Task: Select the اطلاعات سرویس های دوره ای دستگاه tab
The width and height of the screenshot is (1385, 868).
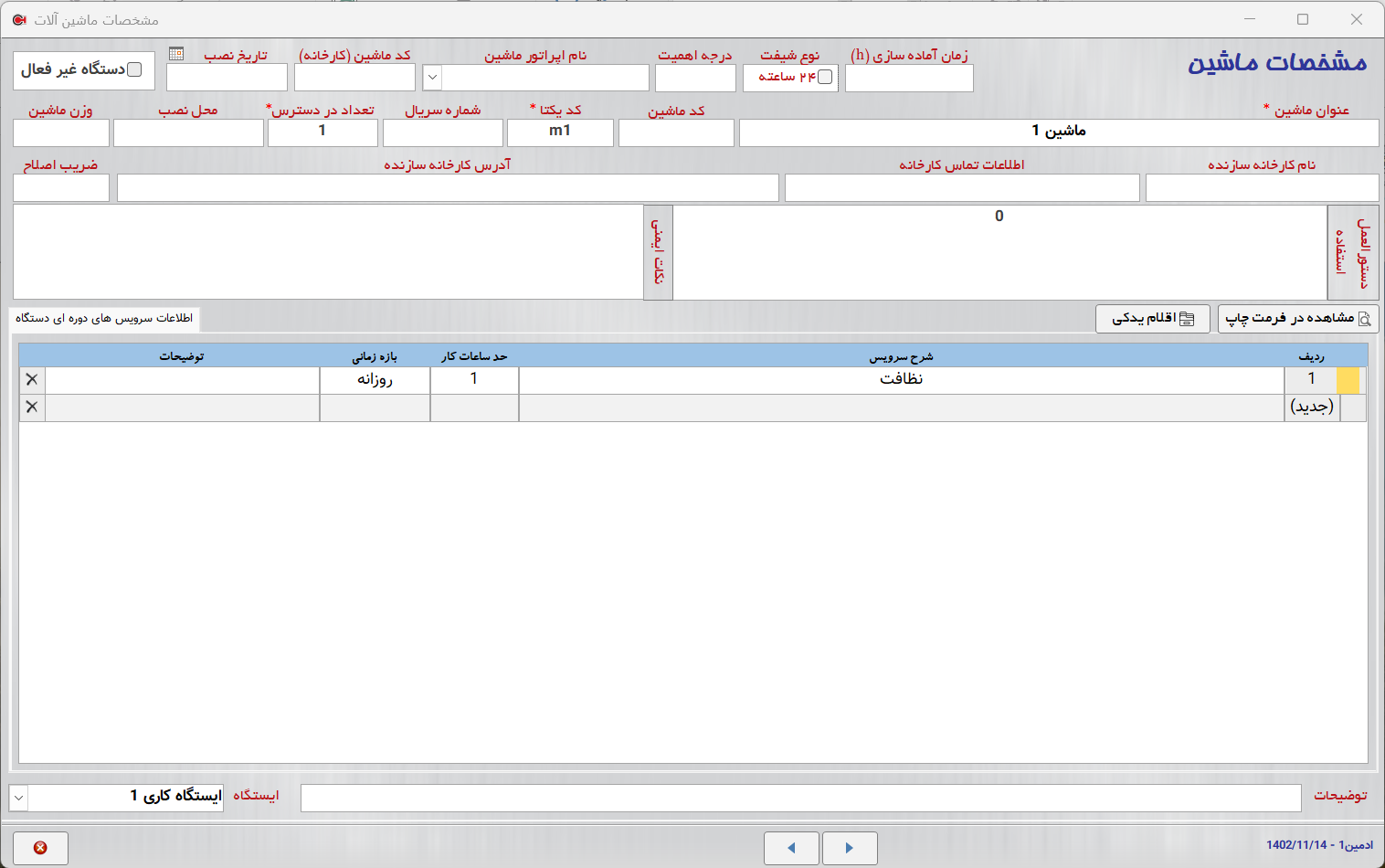Action: 104,318
